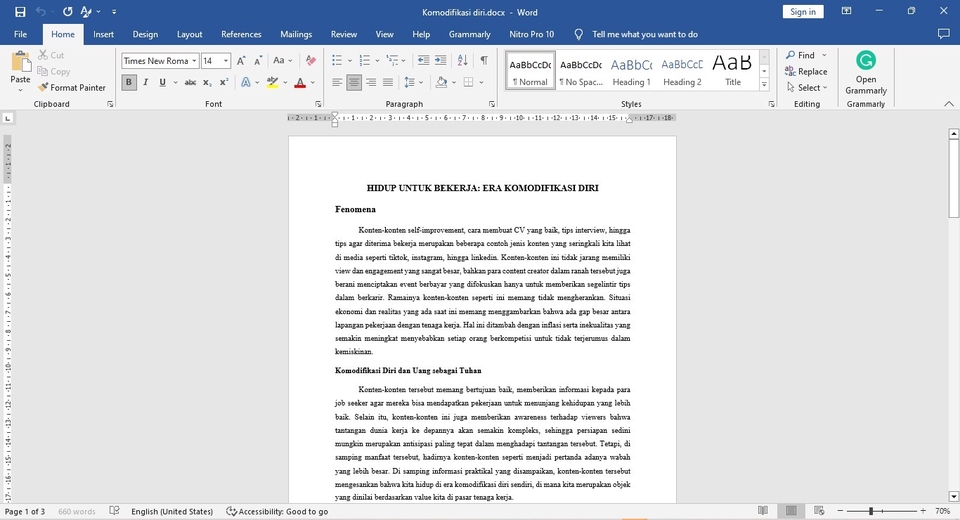Switch to the References tab
This screenshot has width=960, height=520.
tap(241, 34)
